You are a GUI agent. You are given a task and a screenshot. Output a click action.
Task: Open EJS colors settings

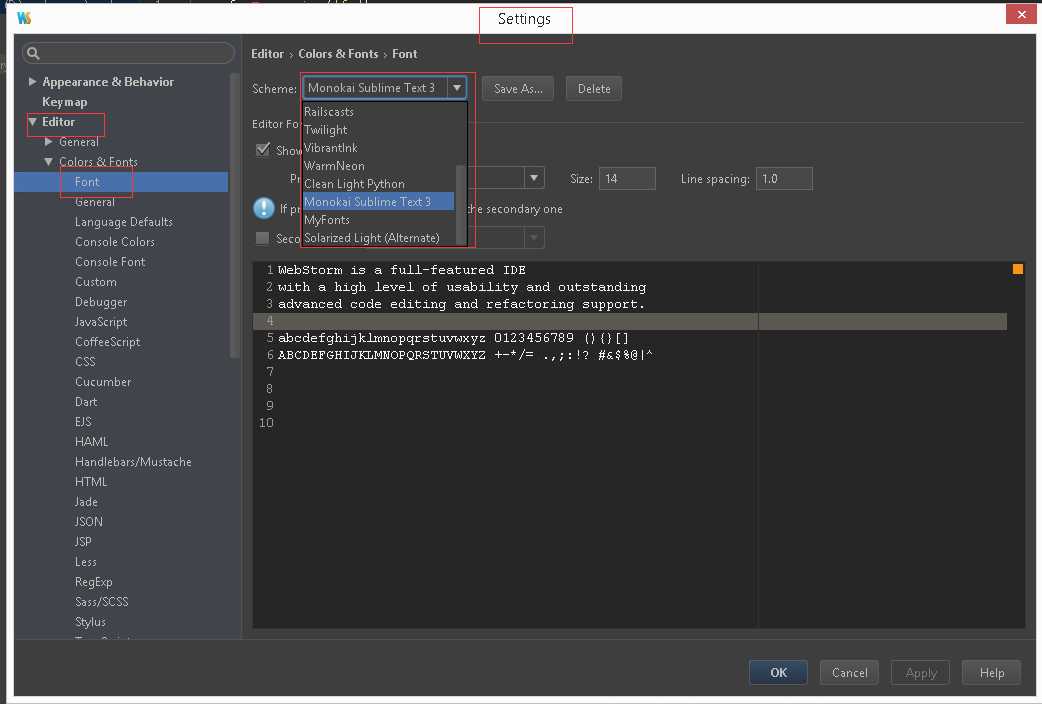point(83,421)
